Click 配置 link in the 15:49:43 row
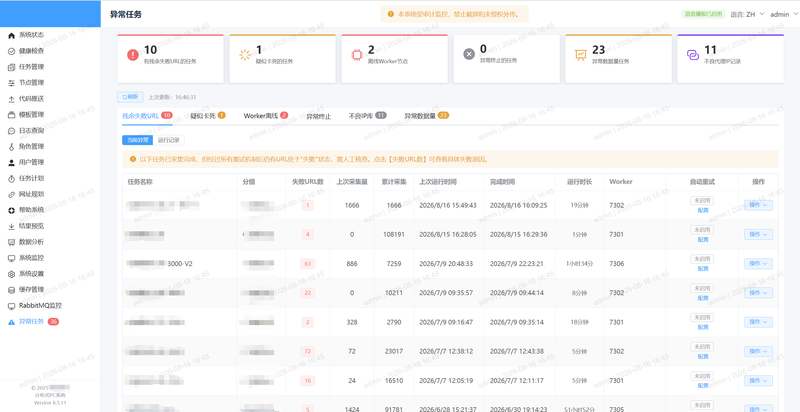 point(703,210)
